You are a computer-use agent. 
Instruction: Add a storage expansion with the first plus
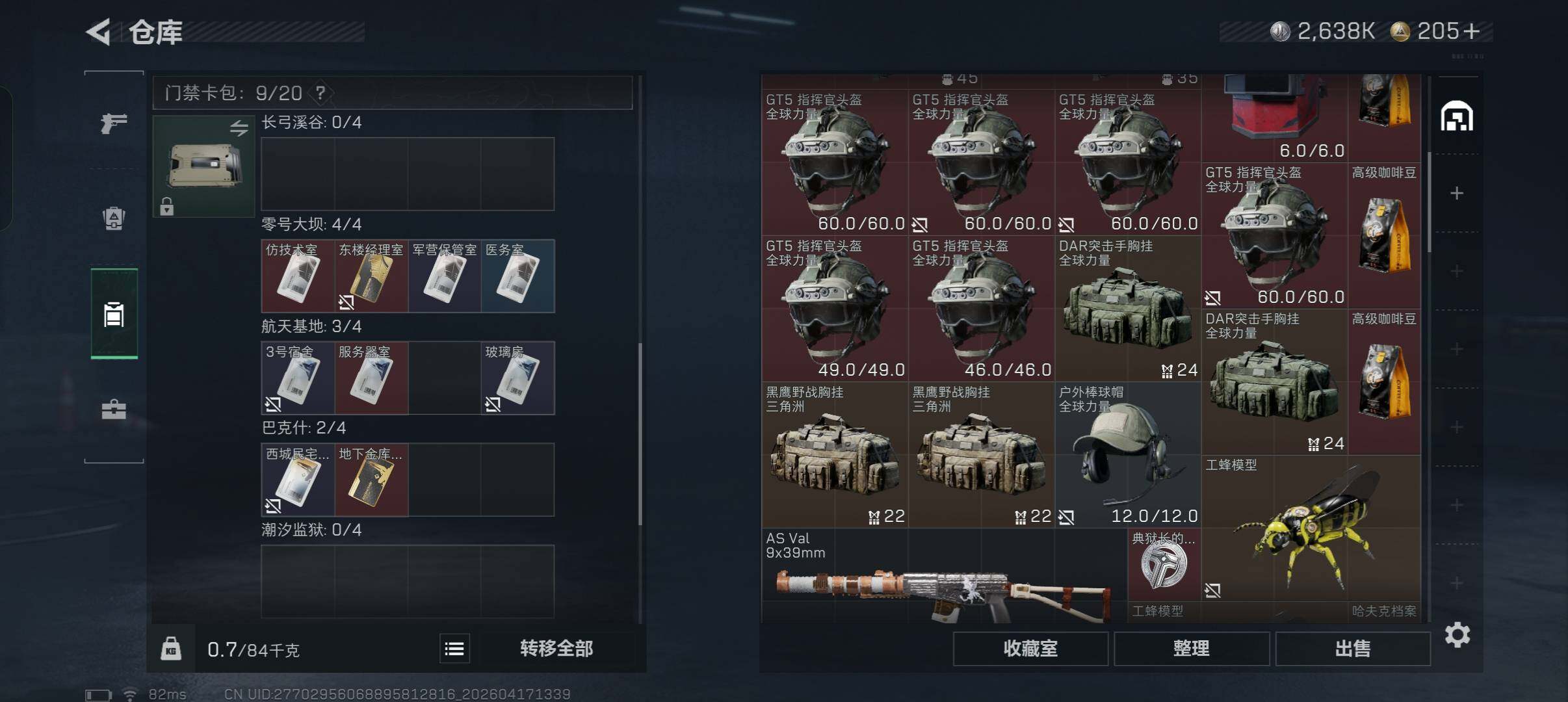(1457, 193)
